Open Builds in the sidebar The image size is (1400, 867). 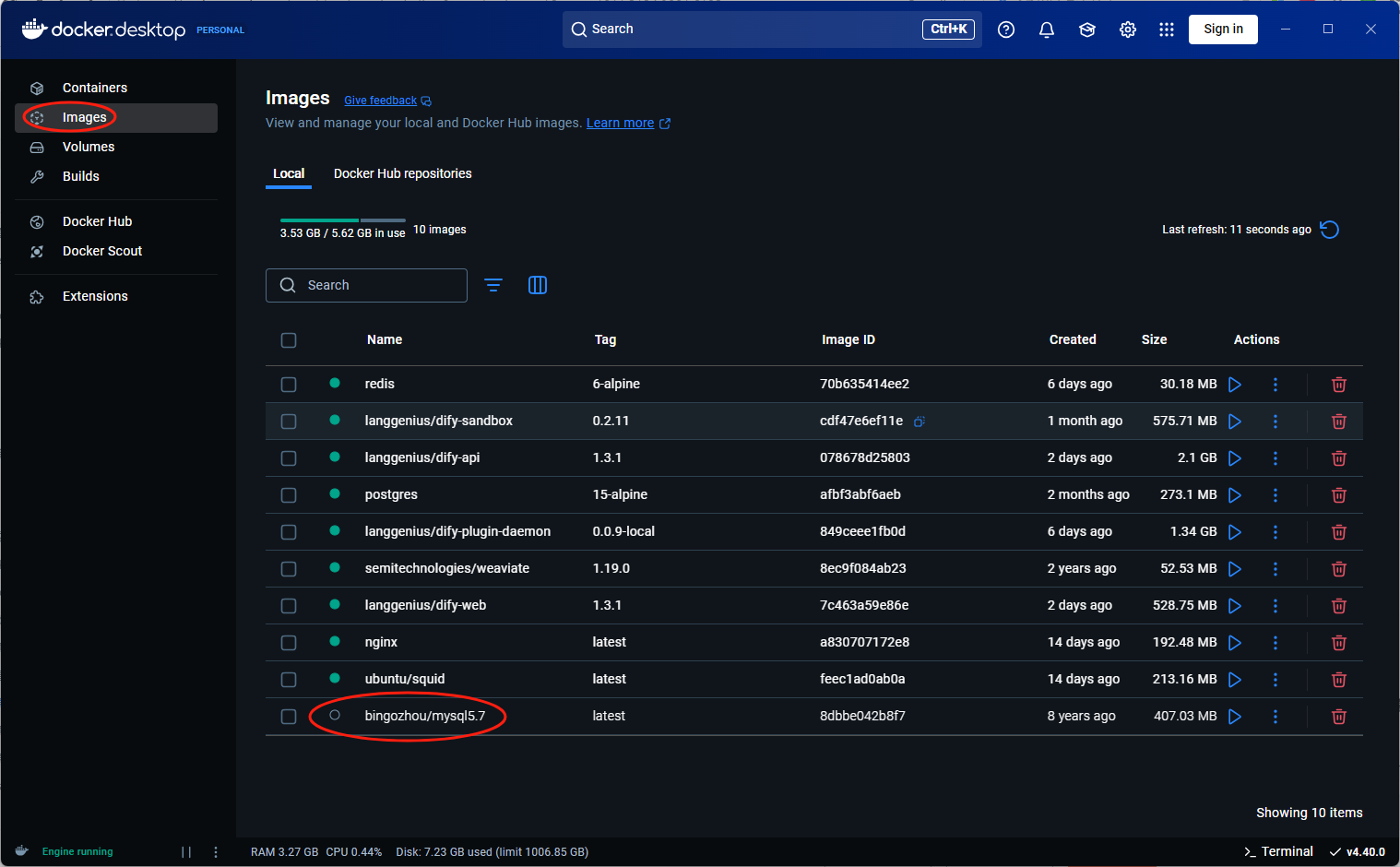(116, 176)
